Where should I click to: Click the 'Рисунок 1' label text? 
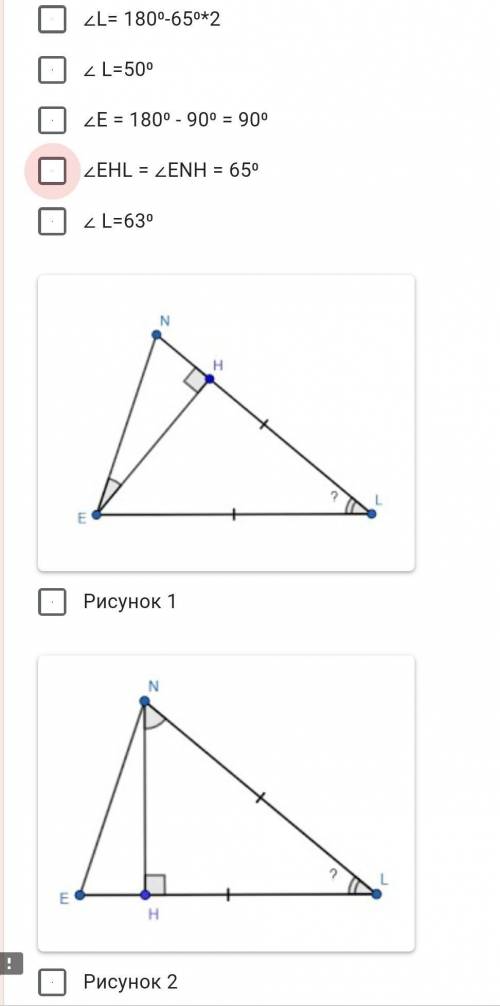pos(129,602)
